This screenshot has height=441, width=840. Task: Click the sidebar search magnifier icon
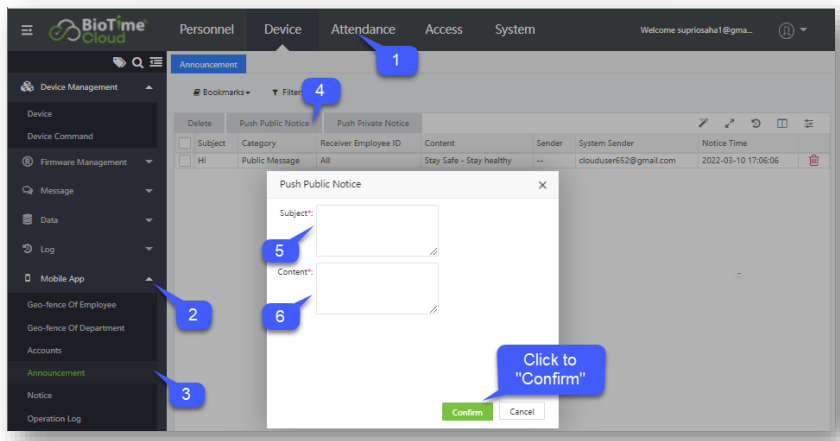point(137,63)
